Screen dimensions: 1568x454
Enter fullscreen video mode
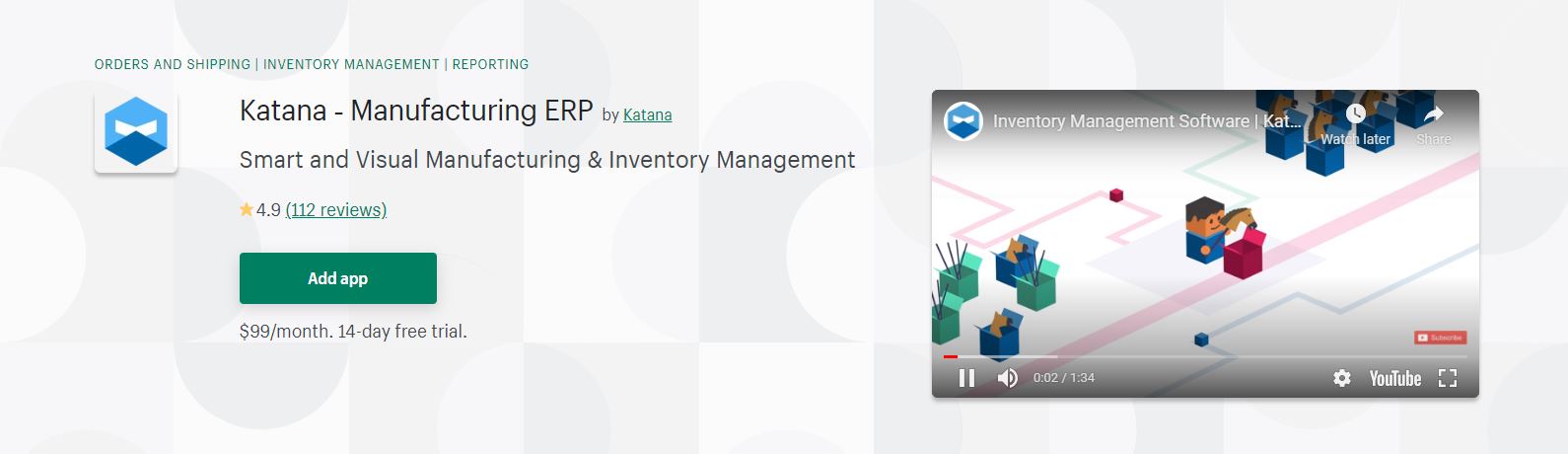pos(1448,378)
